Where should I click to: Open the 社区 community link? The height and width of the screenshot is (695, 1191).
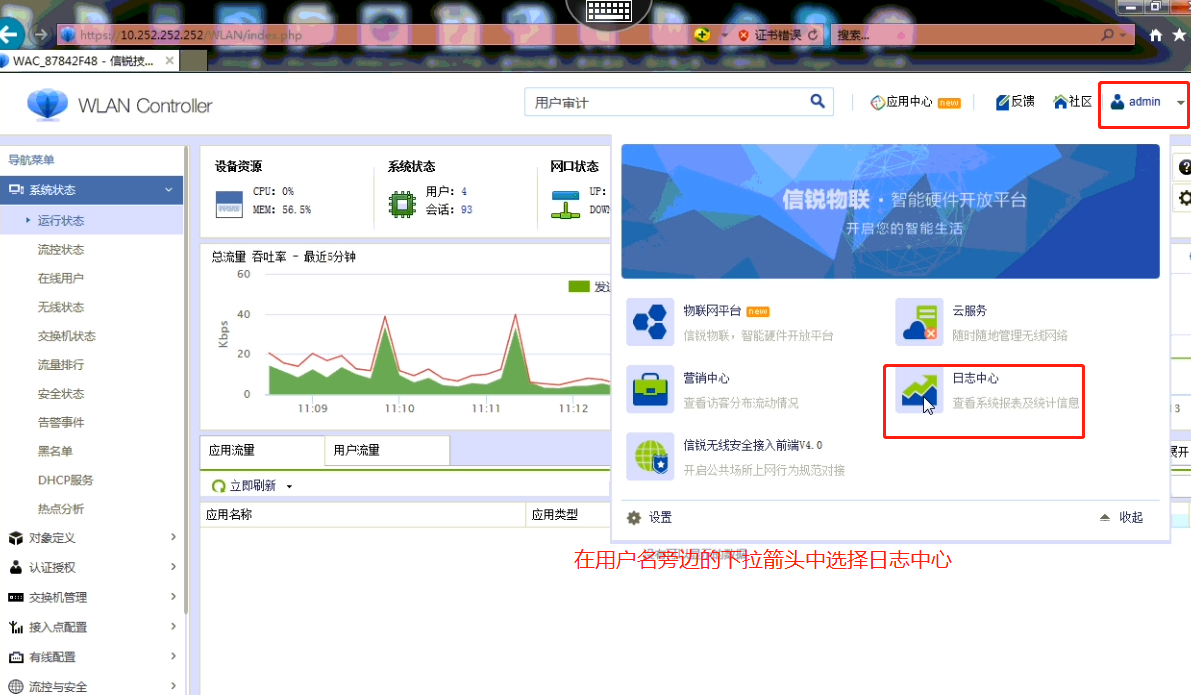pos(1073,102)
